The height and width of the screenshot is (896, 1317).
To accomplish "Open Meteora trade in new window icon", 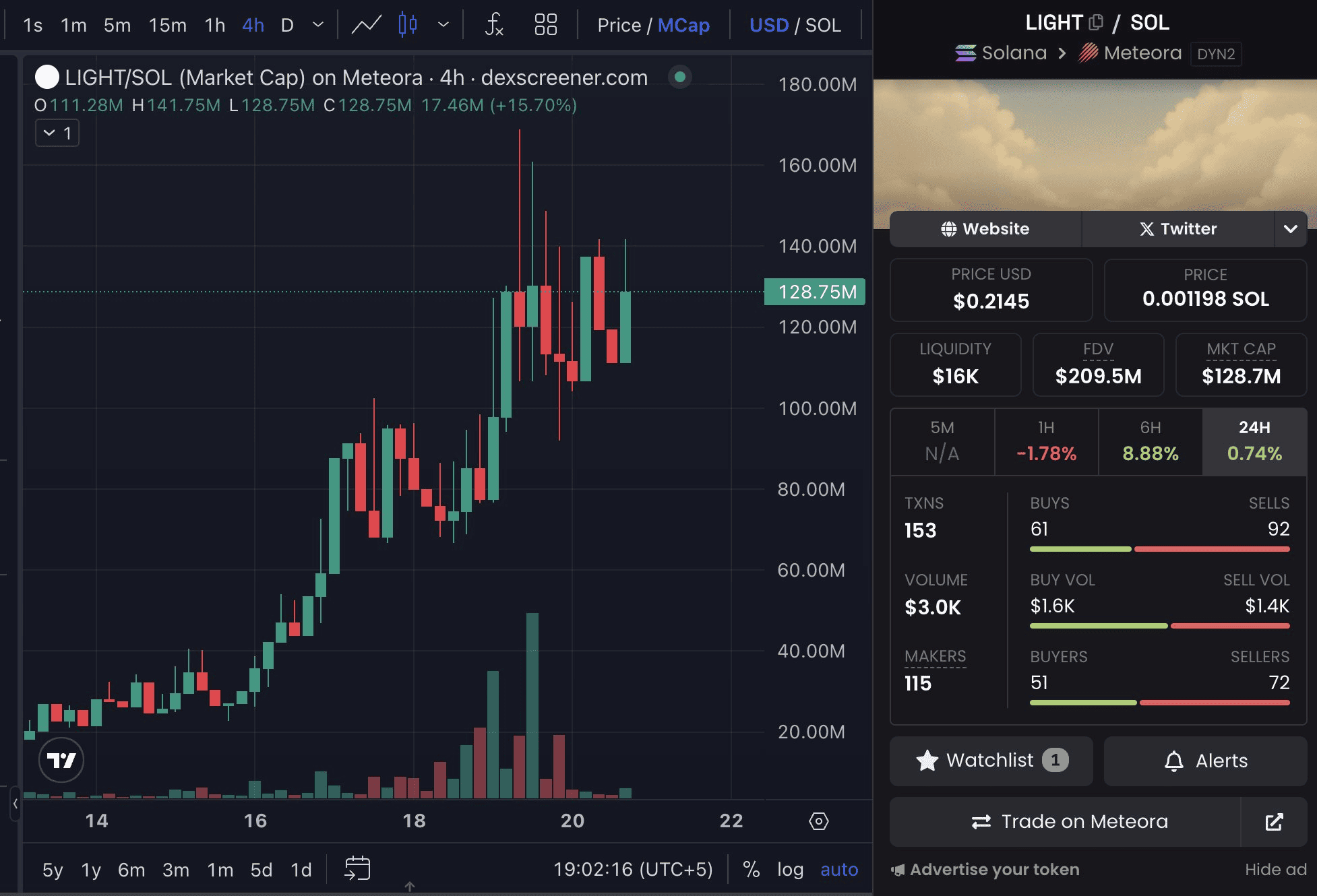I will tap(1274, 822).
